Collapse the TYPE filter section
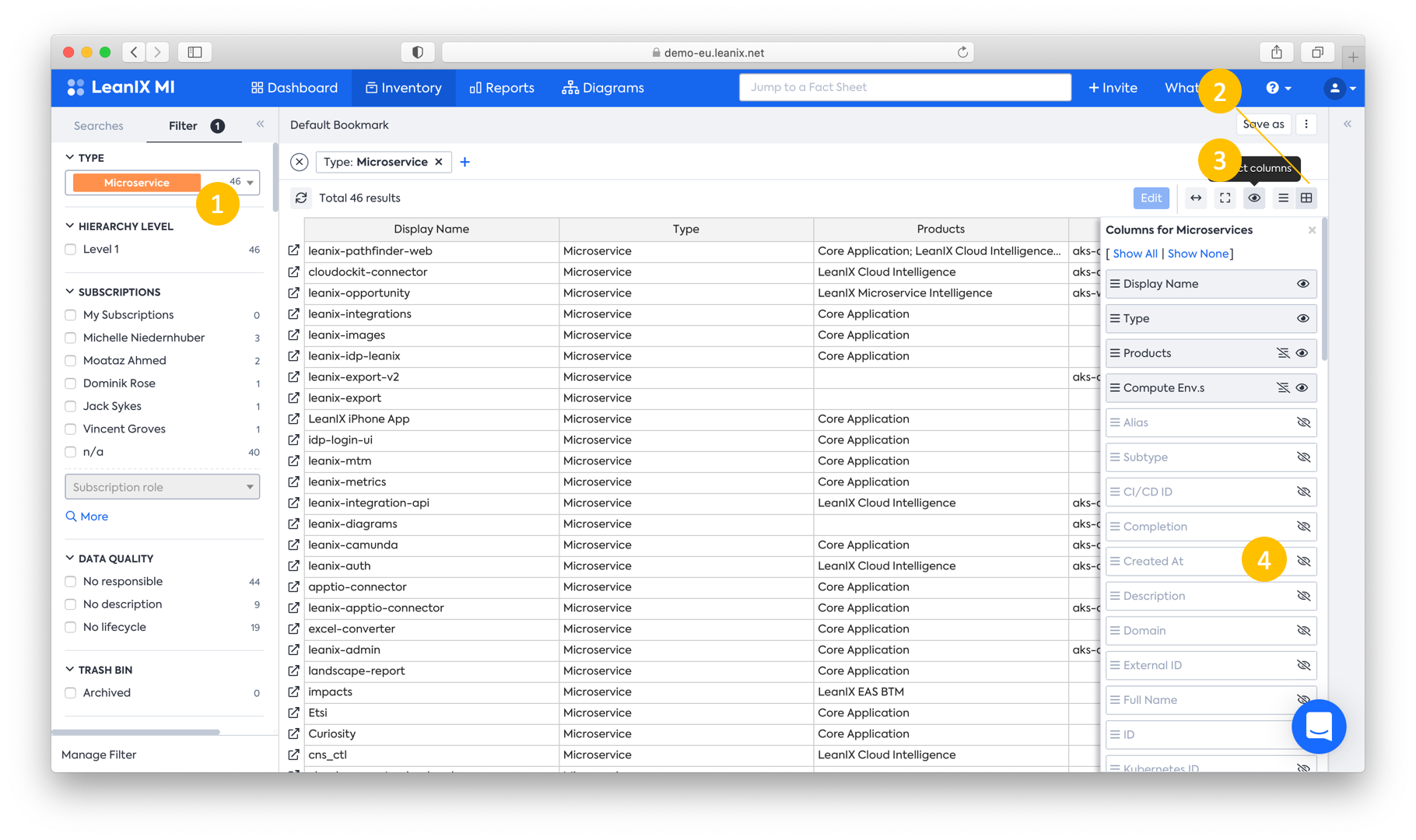The height and width of the screenshot is (840, 1416). (70, 157)
